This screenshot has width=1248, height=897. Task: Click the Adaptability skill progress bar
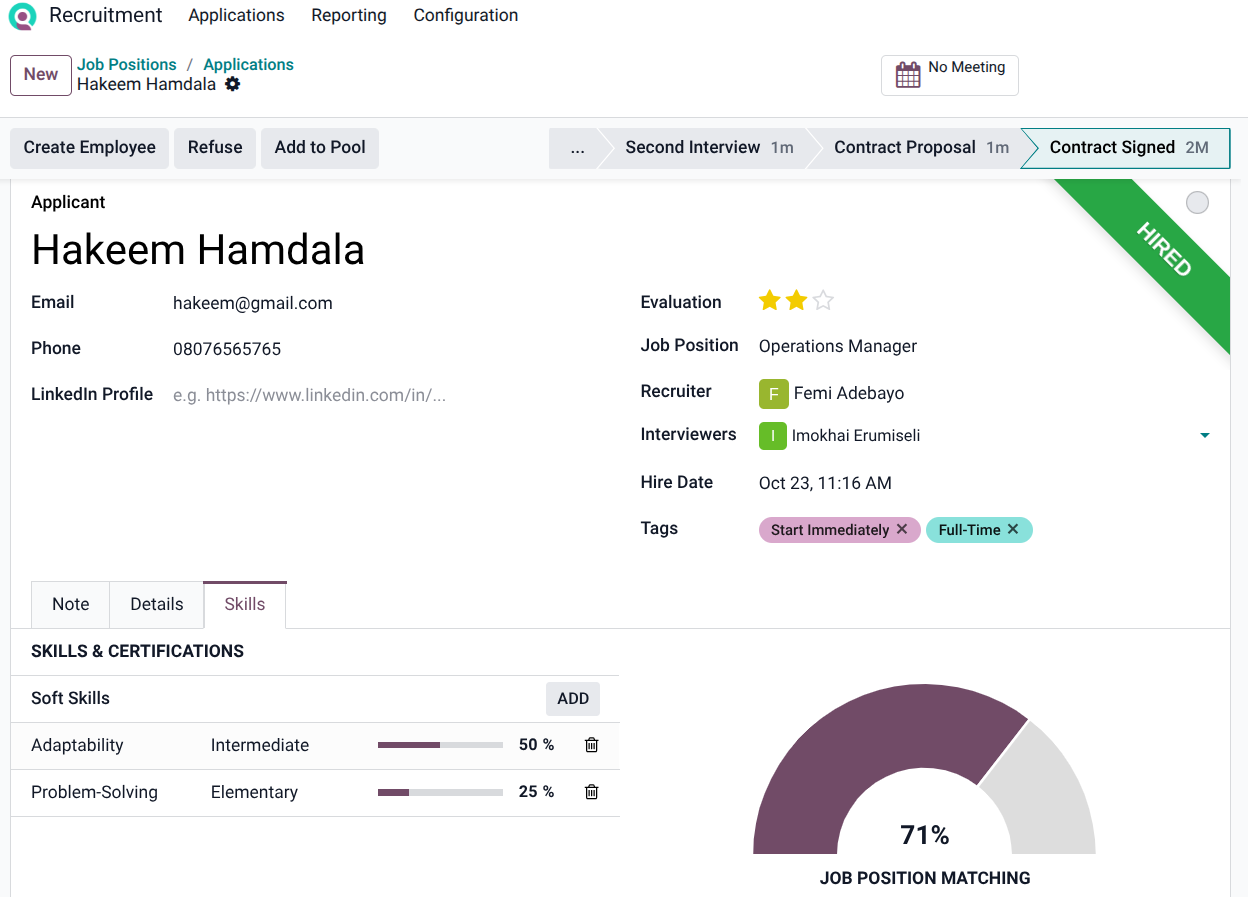coord(440,744)
